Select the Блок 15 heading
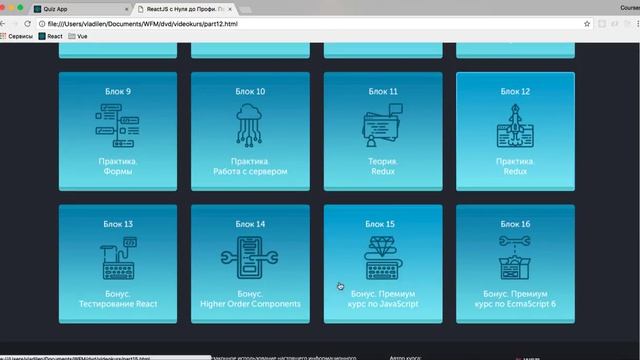This screenshot has height=360, width=640. [380, 224]
